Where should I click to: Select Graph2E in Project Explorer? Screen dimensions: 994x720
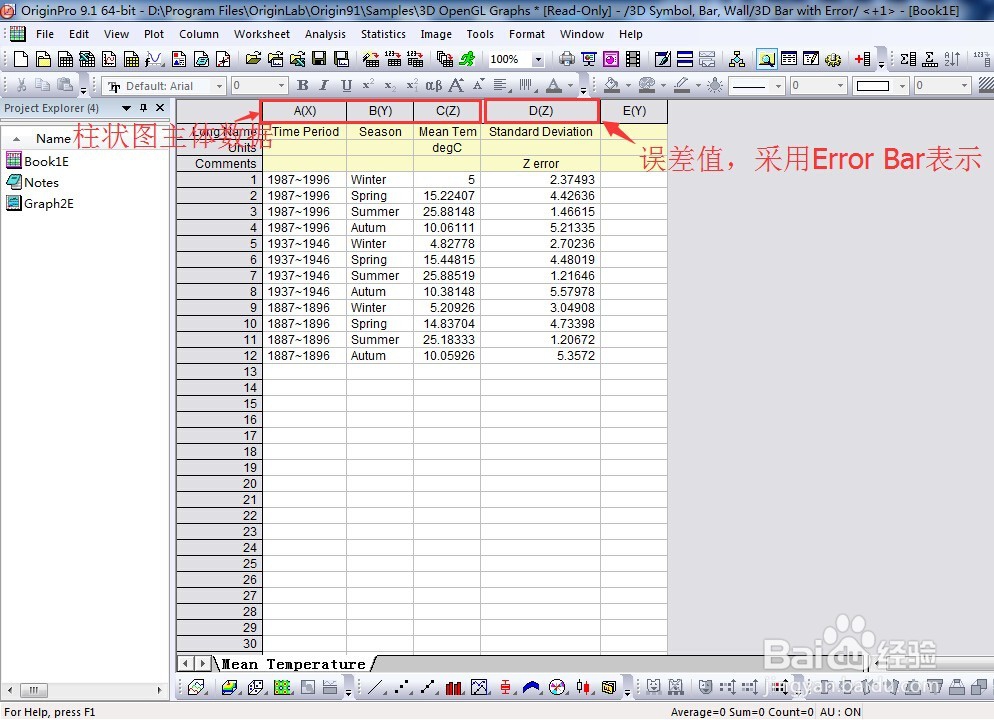point(41,203)
